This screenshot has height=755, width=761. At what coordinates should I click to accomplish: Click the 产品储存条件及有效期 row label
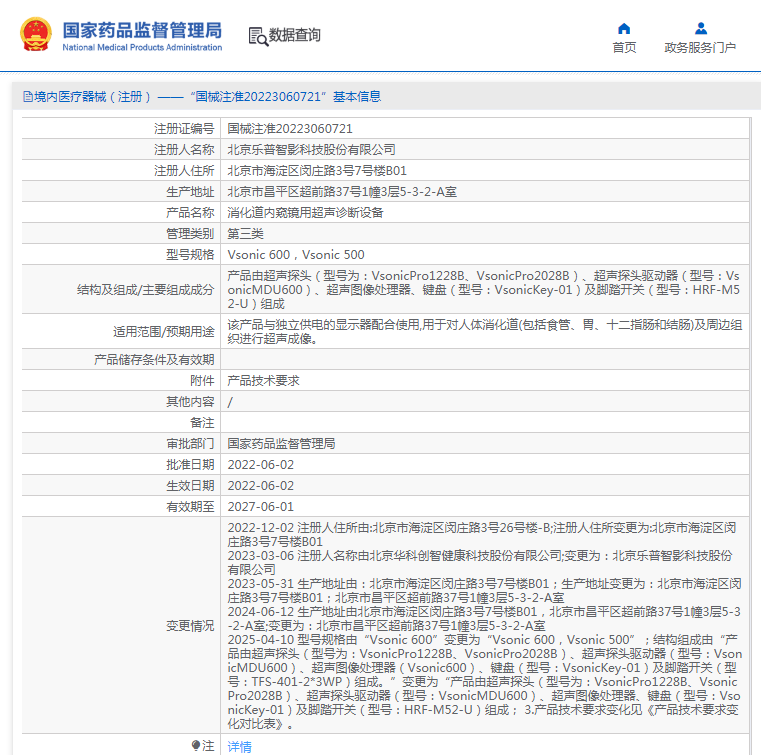tap(154, 360)
